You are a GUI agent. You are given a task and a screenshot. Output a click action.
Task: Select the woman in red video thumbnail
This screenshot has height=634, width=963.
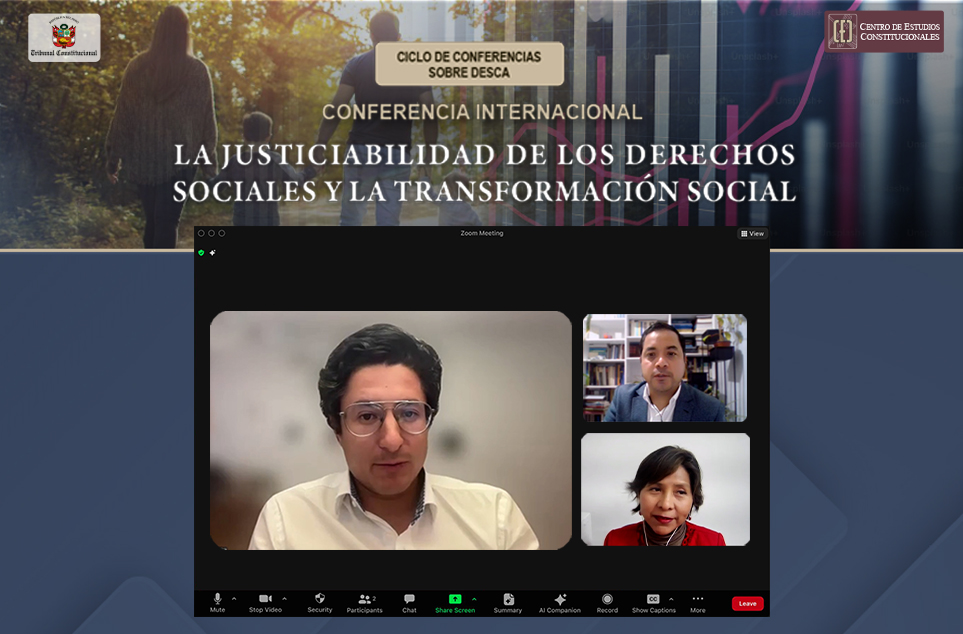[665, 489]
